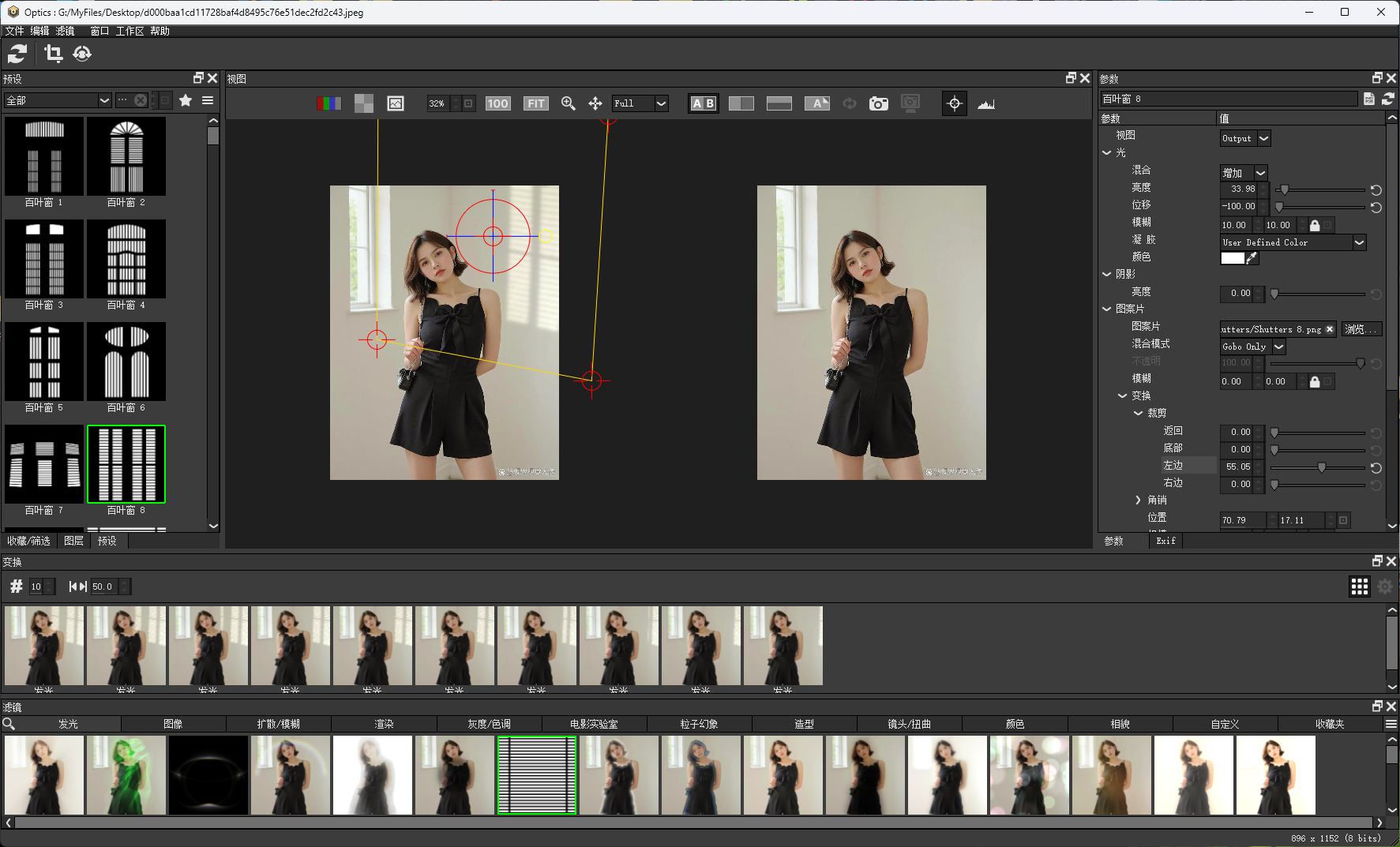Toggle the on-screen controls crosshair button

(x=954, y=103)
